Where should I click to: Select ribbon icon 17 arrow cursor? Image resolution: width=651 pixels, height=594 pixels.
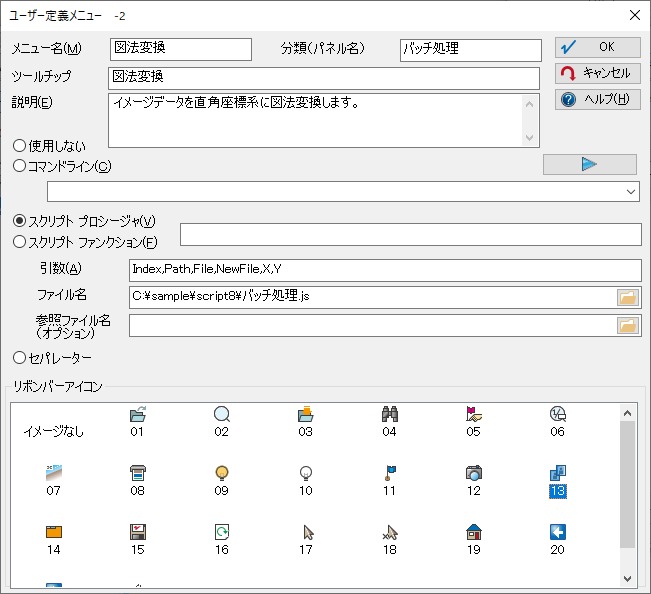[x=306, y=540]
